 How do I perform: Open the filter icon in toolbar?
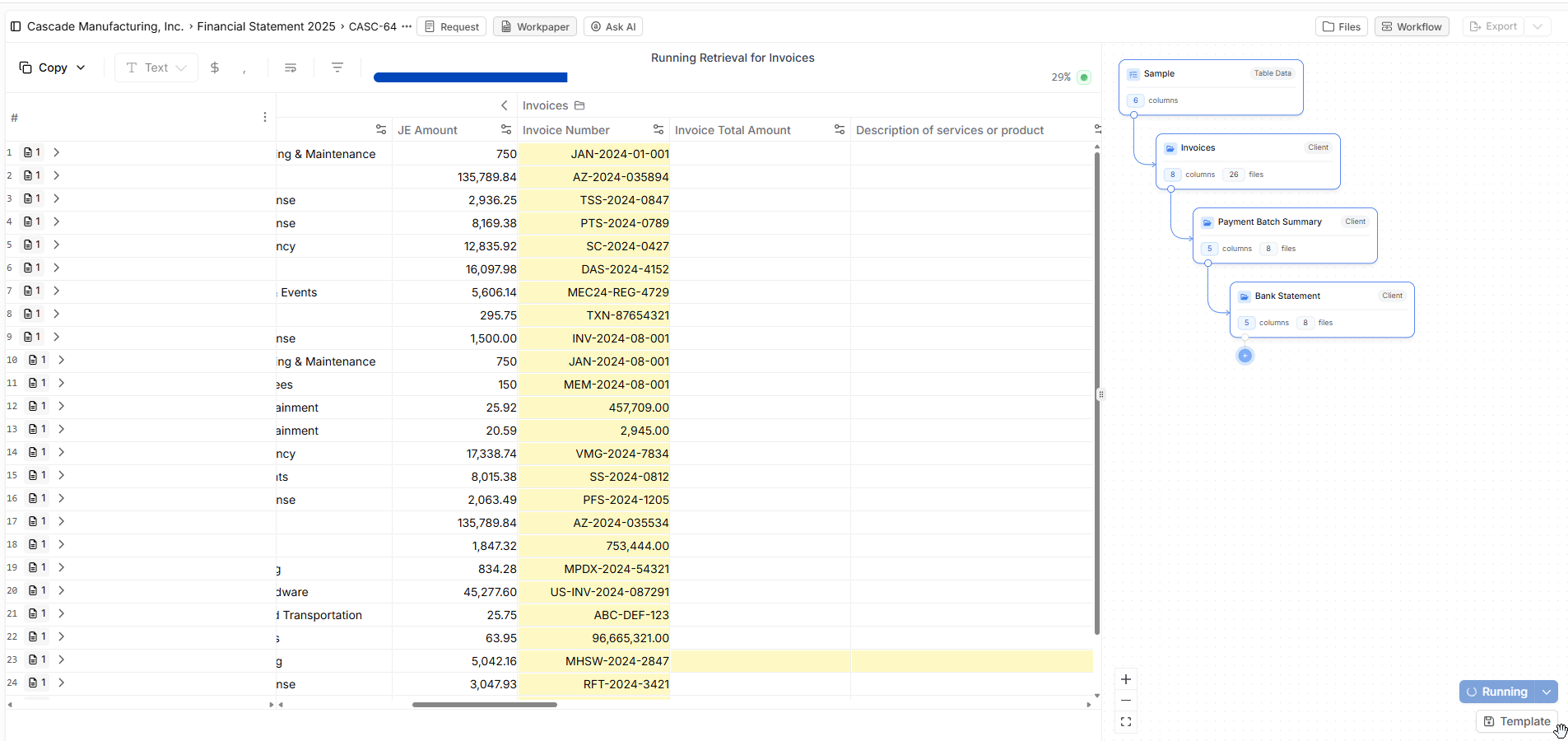[337, 68]
